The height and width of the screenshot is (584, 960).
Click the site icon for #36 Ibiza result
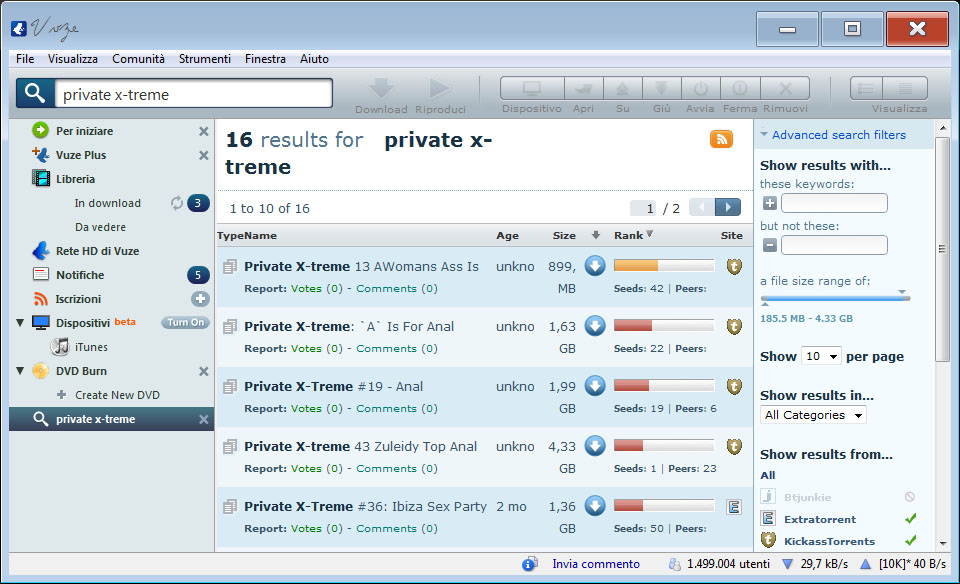pos(734,507)
